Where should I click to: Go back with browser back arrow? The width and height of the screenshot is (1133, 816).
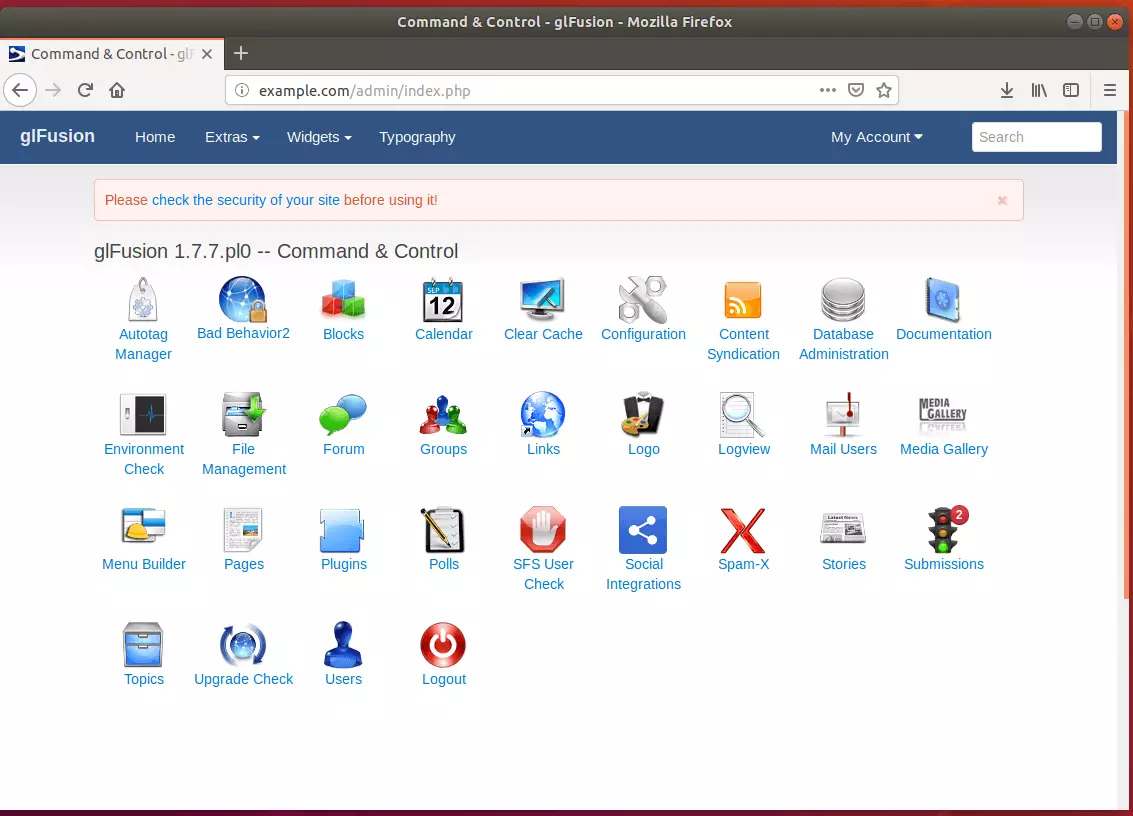click(x=20, y=90)
